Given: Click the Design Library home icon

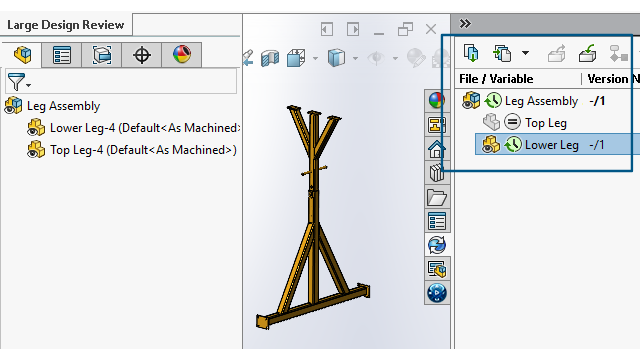Looking at the screenshot, I should click(x=436, y=149).
